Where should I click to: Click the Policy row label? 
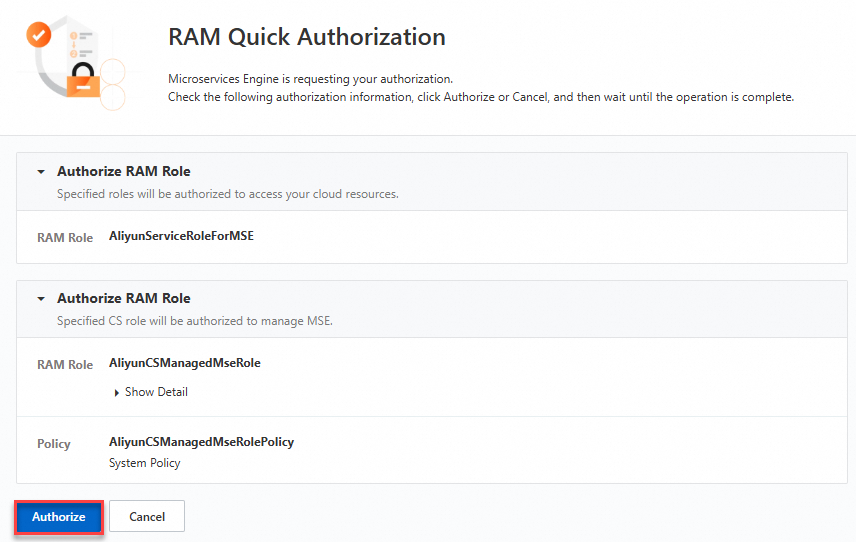54,444
